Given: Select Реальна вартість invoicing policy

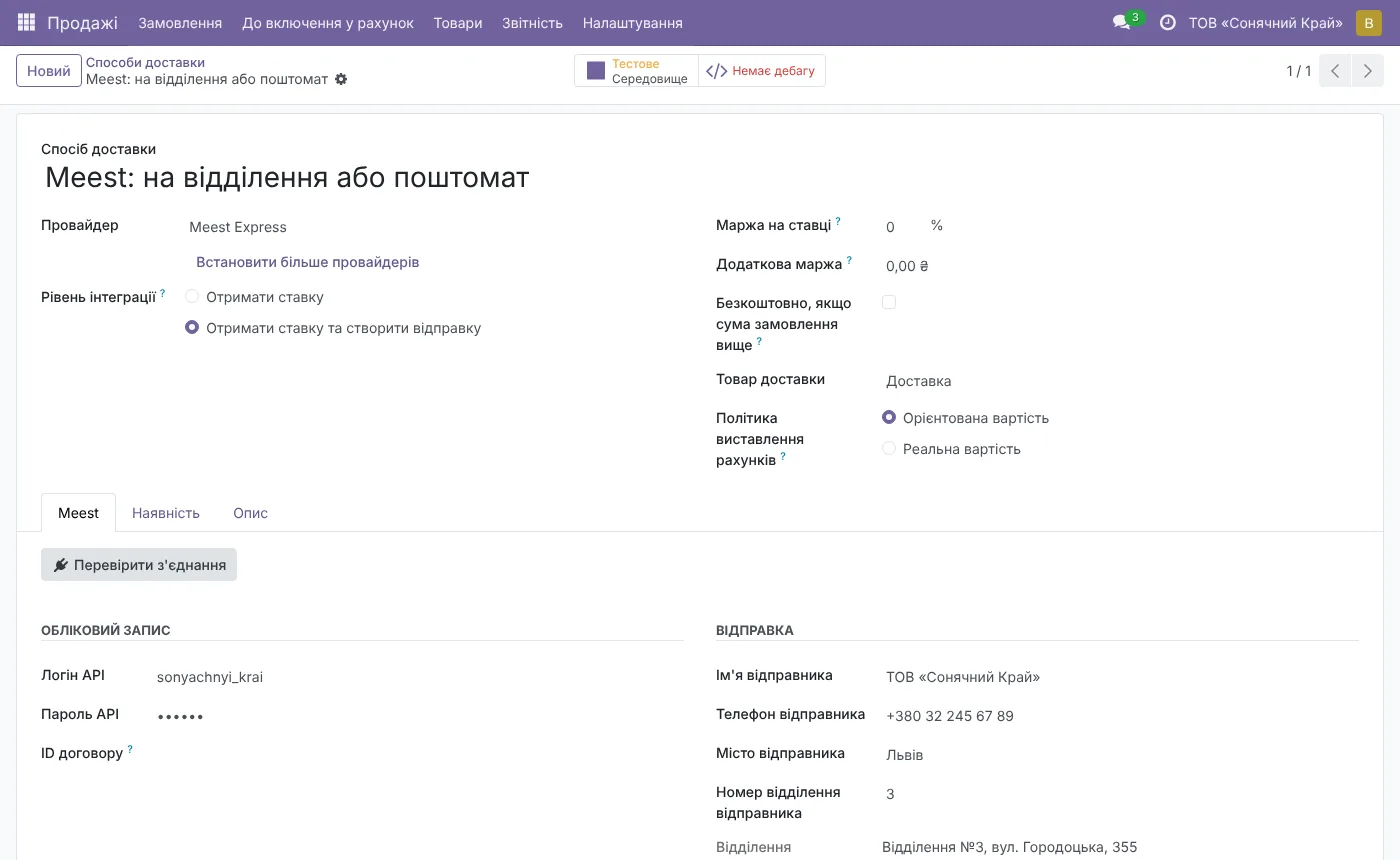Looking at the screenshot, I should coord(889,449).
